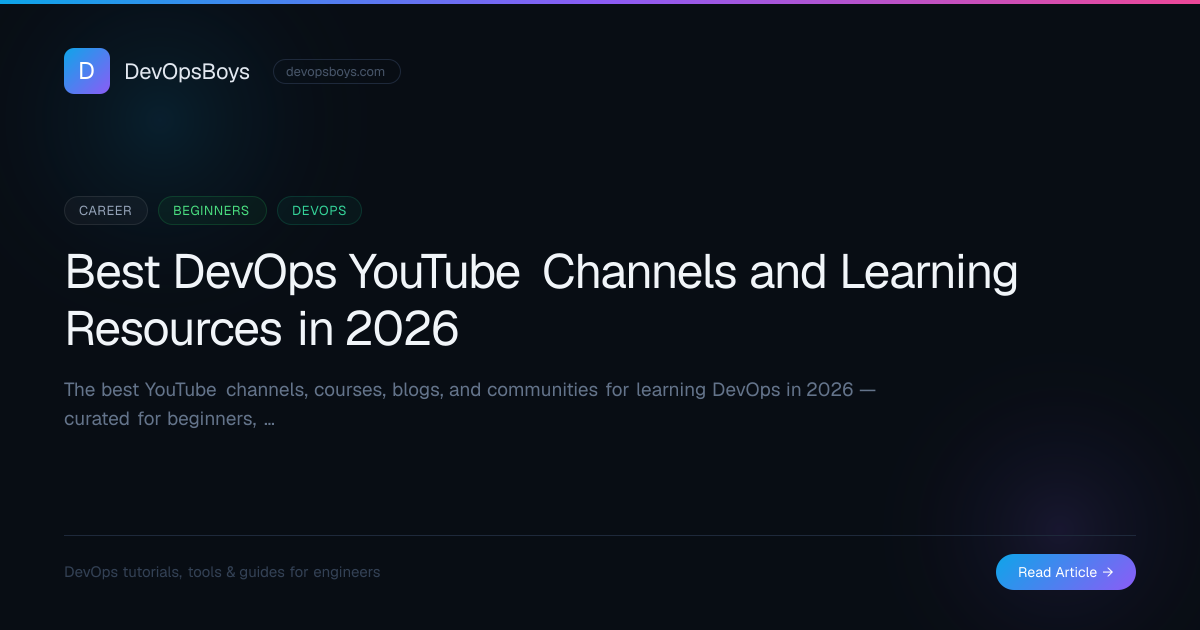Click footer text 'DevOps tutorials, tools & guides'

coord(222,572)
